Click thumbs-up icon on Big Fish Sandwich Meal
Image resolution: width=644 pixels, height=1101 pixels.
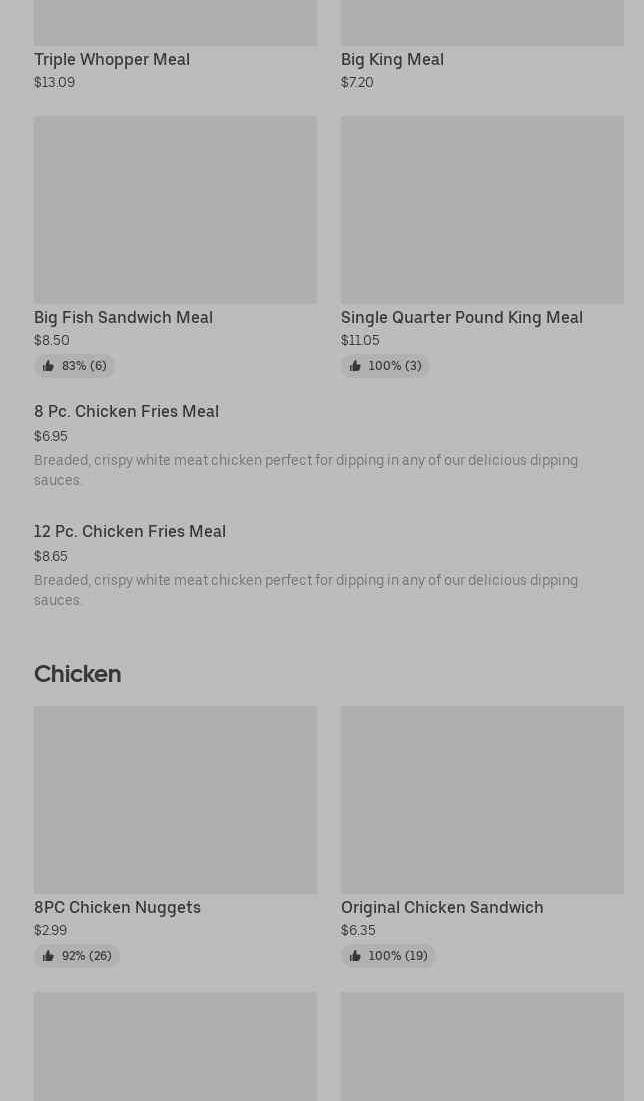coord(48,366)
